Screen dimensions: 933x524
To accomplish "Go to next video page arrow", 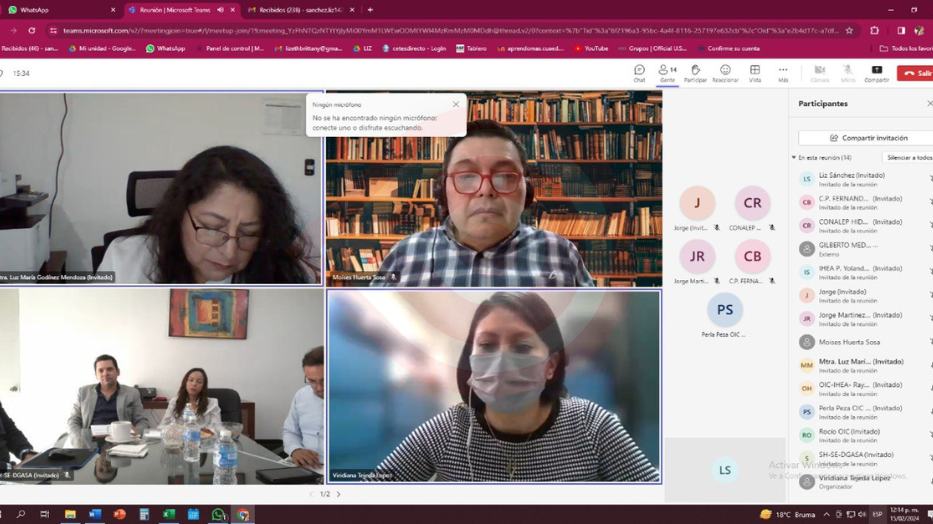I will (339, 494).
